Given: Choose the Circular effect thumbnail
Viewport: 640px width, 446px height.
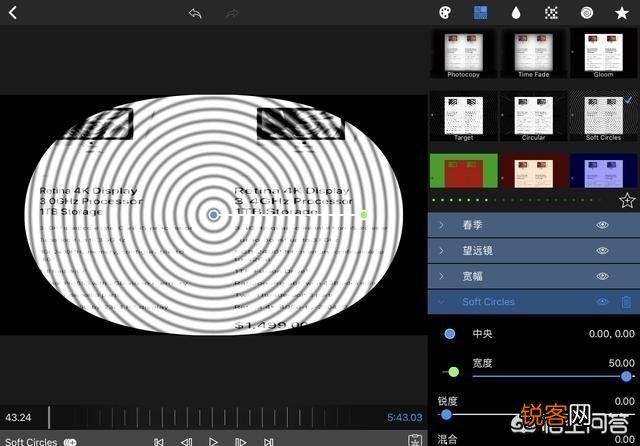Looking at the screenshot, I should pos(533,117).
